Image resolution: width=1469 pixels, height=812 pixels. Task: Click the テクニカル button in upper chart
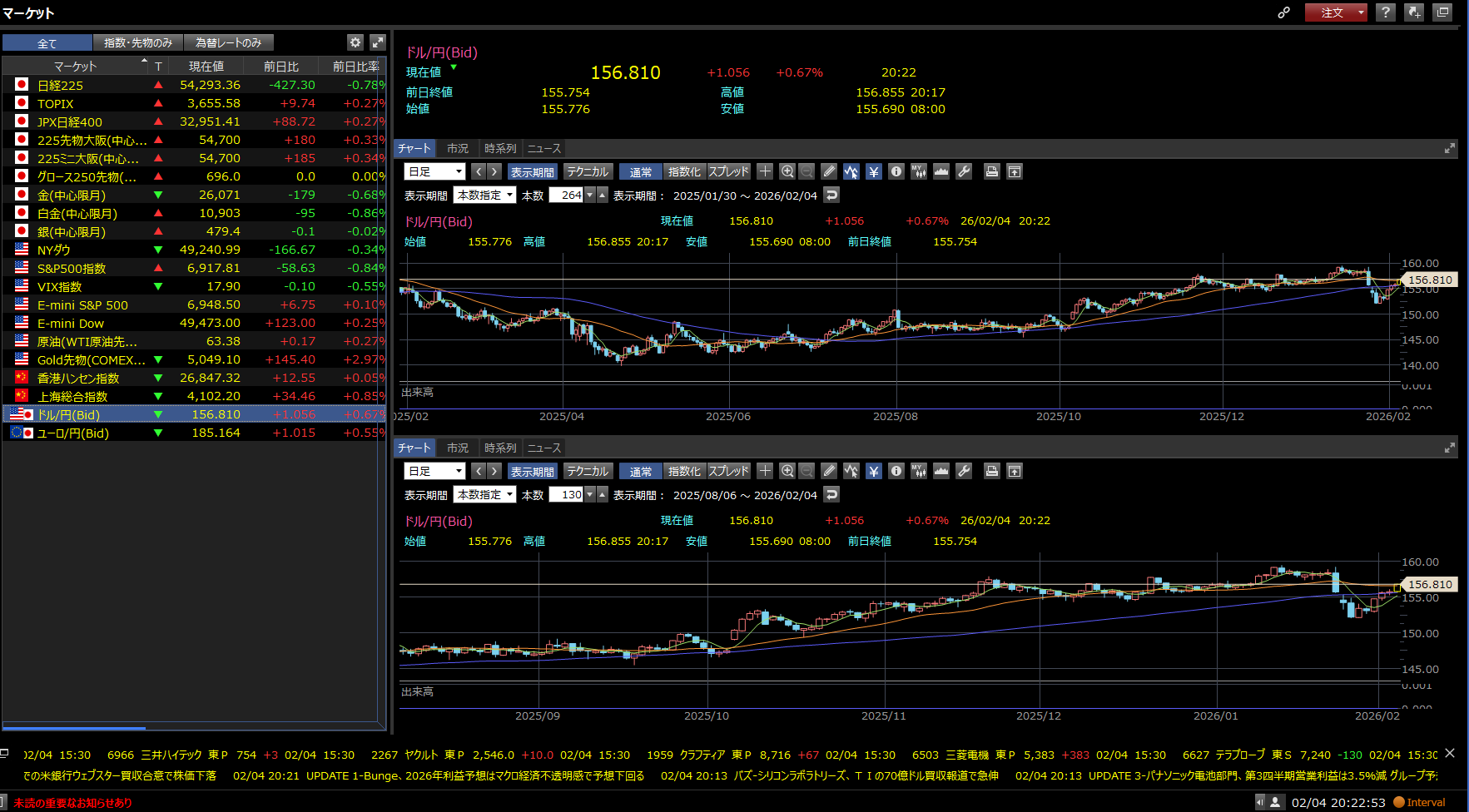(588, 171)
